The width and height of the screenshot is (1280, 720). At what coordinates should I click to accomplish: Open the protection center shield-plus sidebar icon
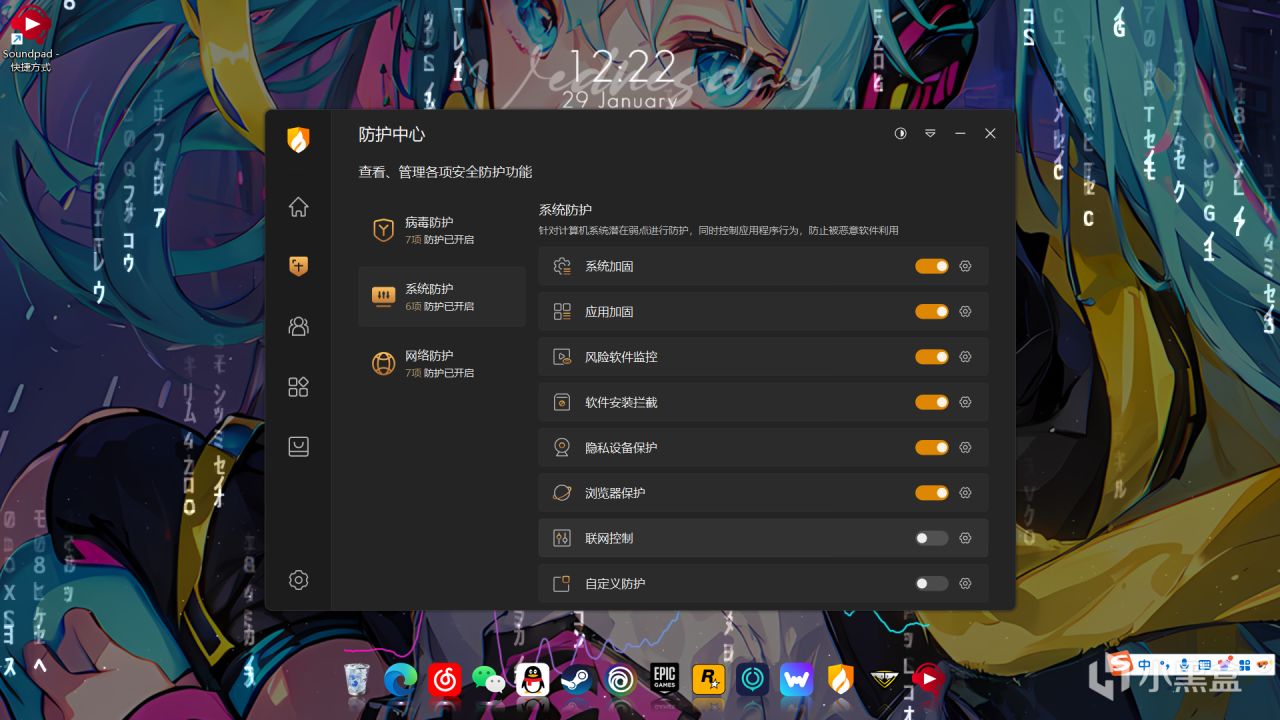[x=298, y=266]
